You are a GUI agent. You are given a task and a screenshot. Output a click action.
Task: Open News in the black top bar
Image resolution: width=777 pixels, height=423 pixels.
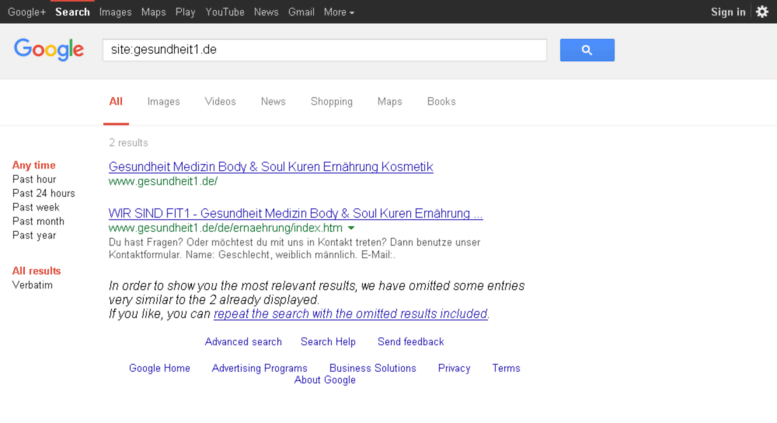coord(266,12)
